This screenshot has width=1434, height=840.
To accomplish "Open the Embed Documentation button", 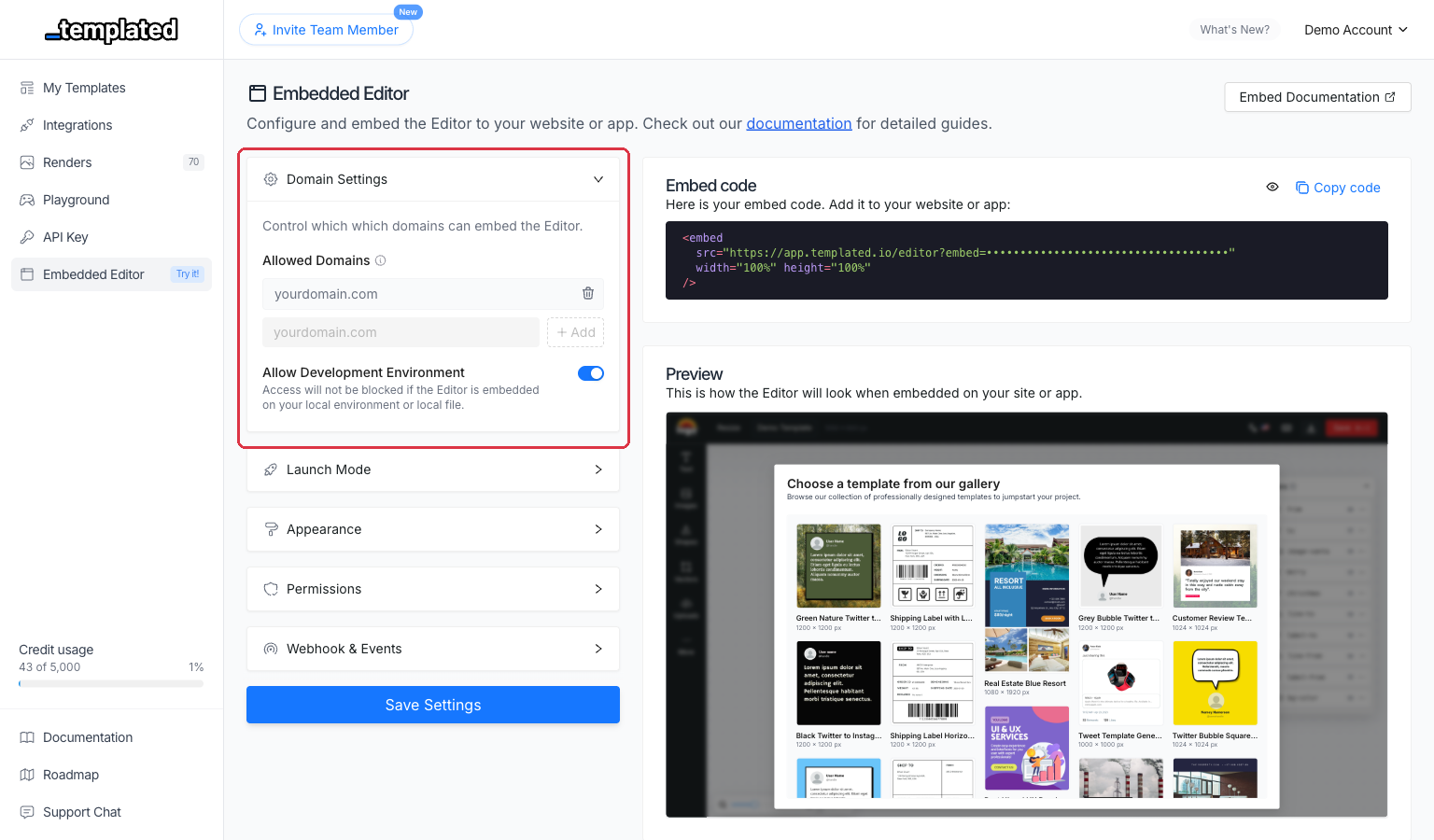I will point(1317,97).
